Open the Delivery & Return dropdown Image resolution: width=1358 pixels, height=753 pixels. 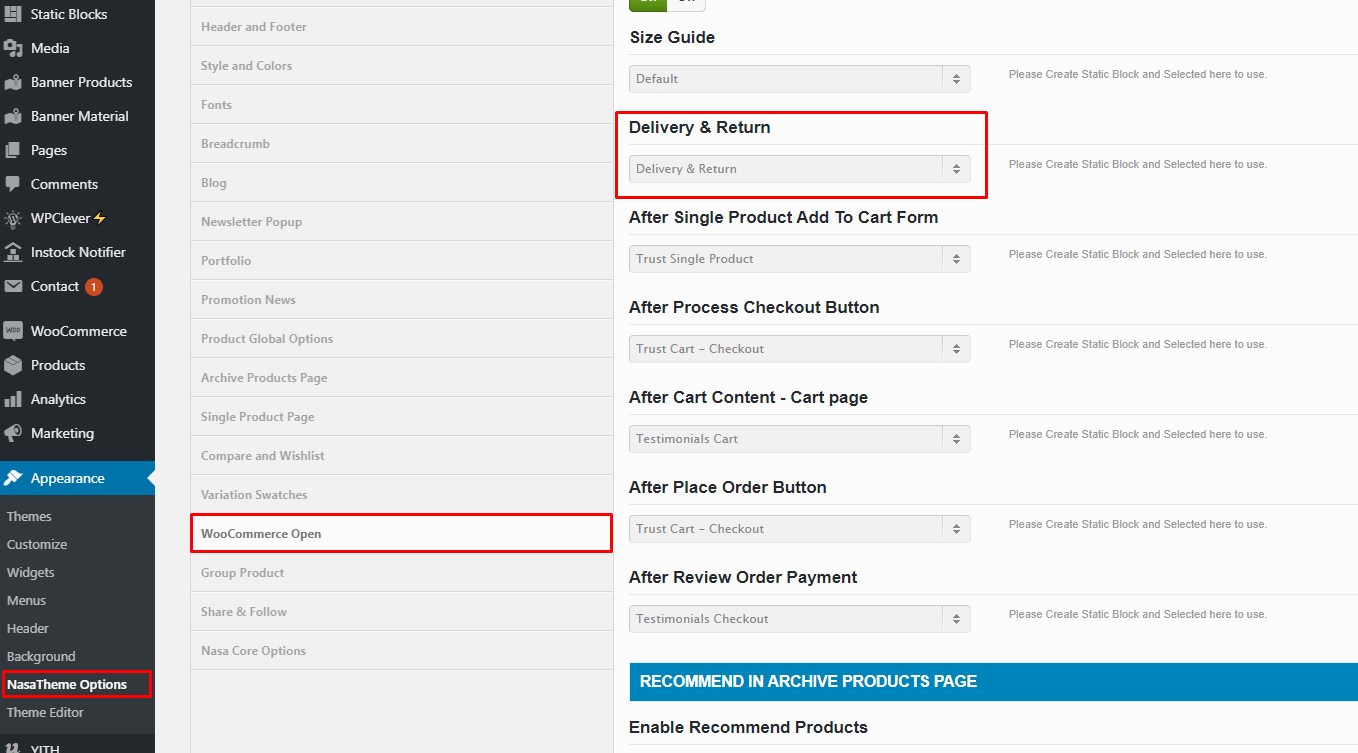[x=800, y=169]
